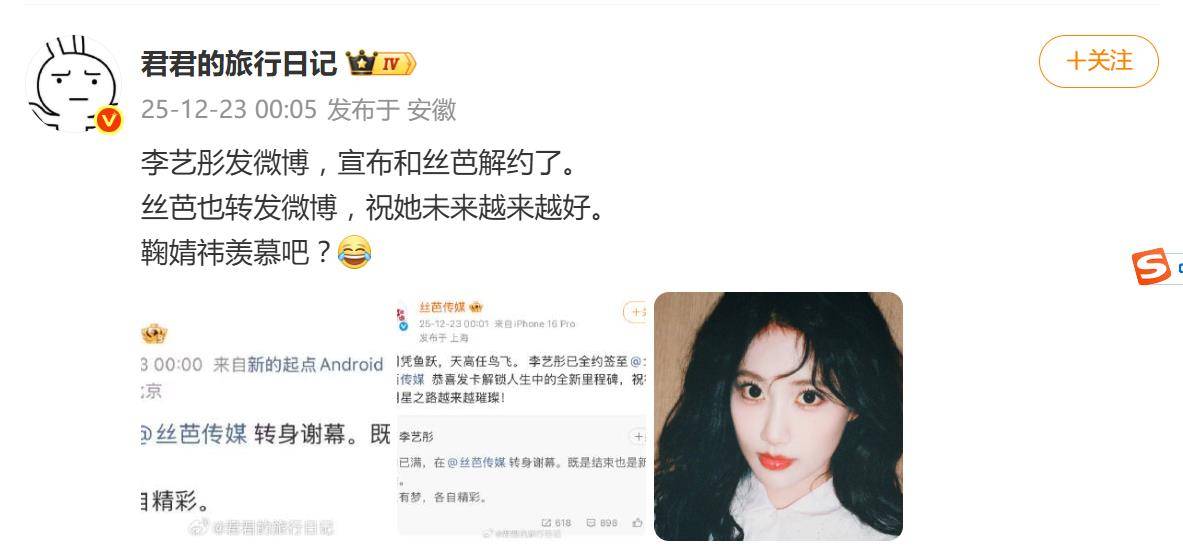Screen dimensions: 1183x556
Task: Click the @丝芭传媒 mention in first image
Action: tap(194, 435)
